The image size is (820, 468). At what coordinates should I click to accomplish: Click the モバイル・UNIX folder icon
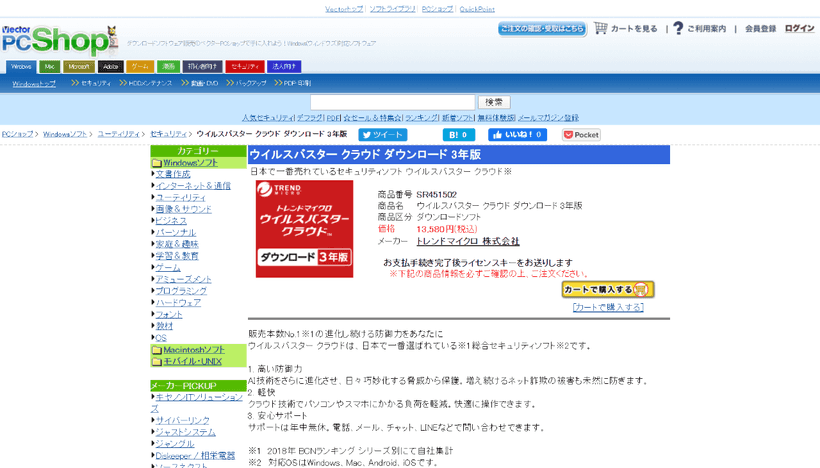157,361
